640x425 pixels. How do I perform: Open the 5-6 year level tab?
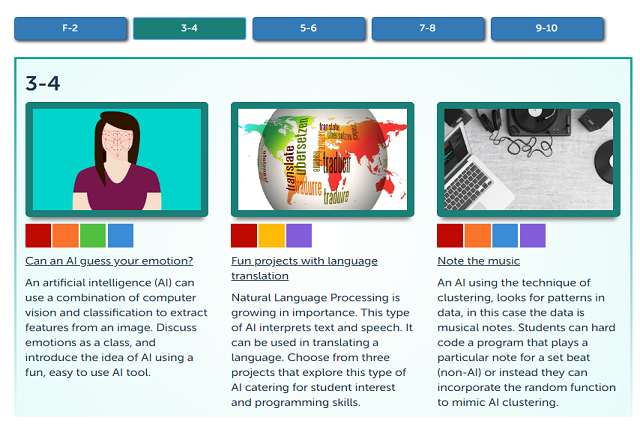309,28
